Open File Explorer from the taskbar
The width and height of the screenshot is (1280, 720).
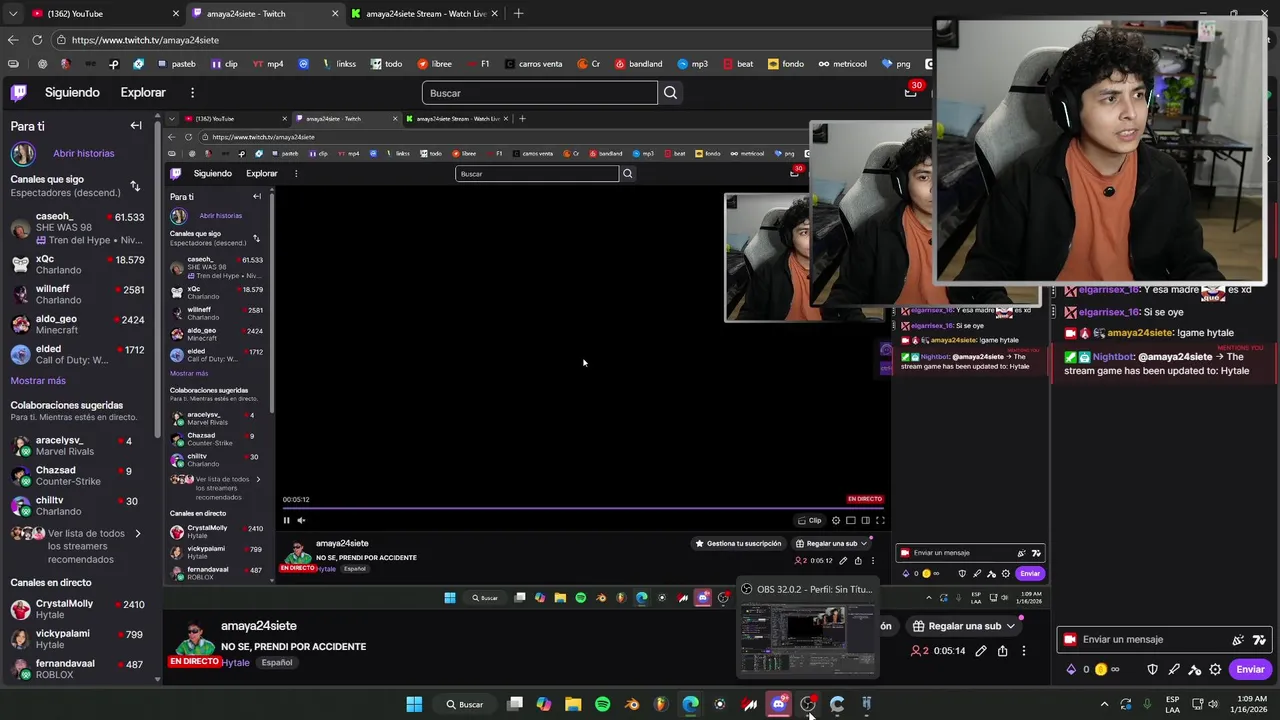click(573, 704)
